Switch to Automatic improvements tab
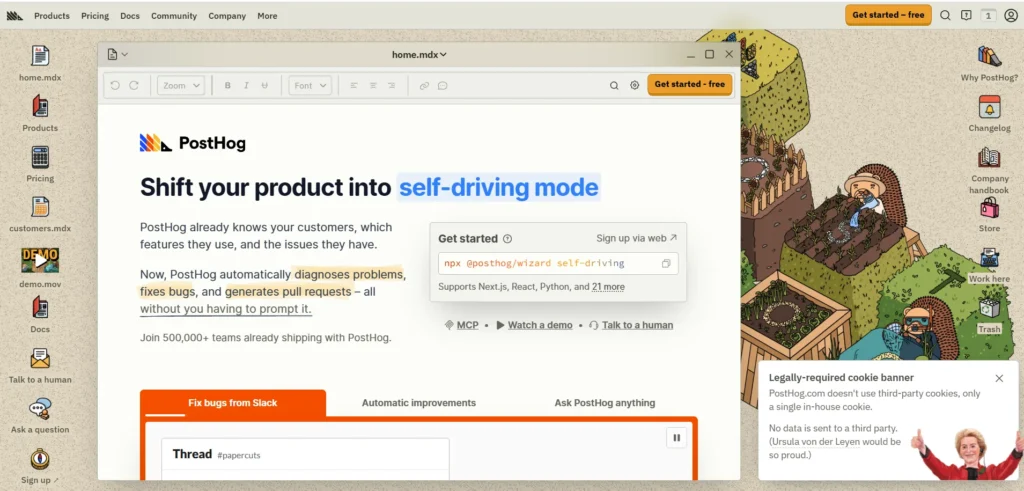Image resolution: width=1024 pixels, height=491 pixels. (x=419, y=403)
